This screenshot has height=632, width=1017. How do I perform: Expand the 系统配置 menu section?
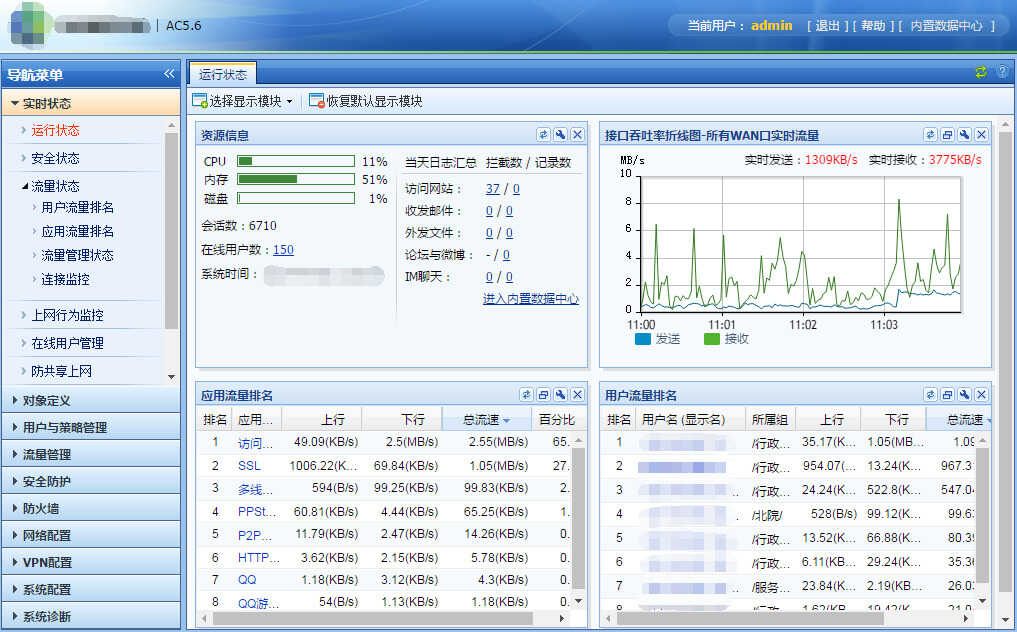click(x=91, y=590)
